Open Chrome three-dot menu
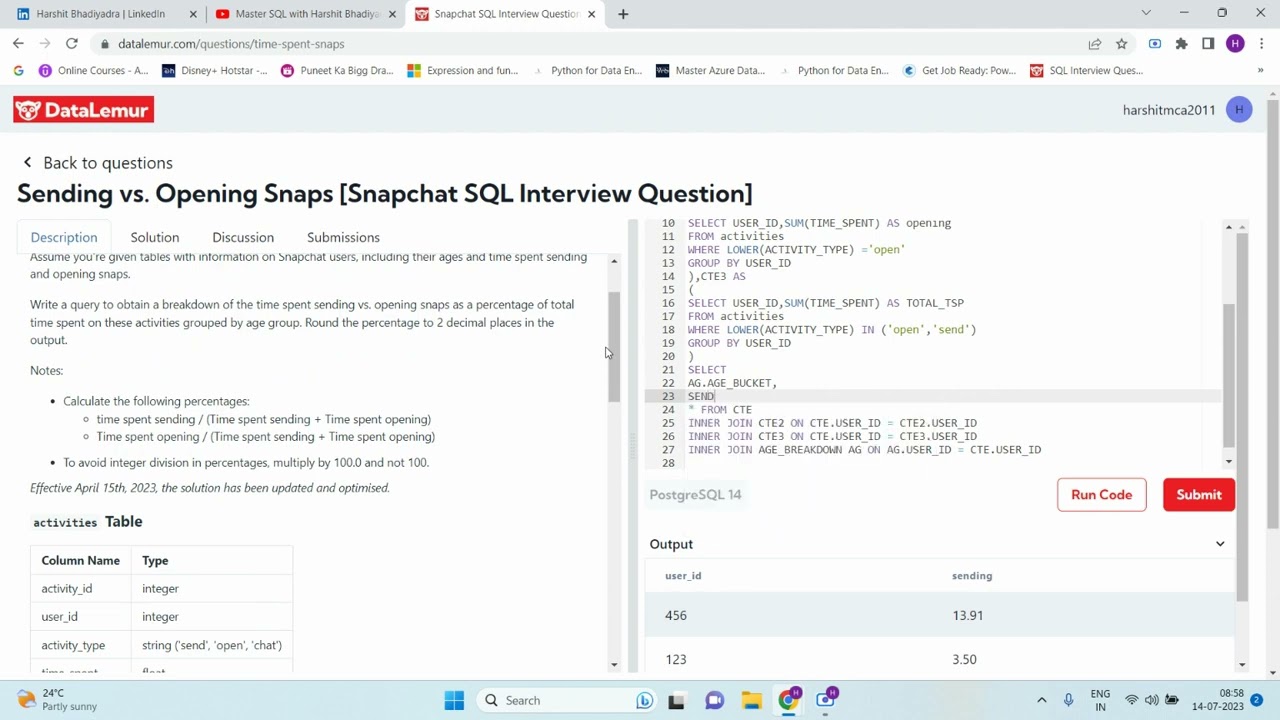 [1262, 44]
